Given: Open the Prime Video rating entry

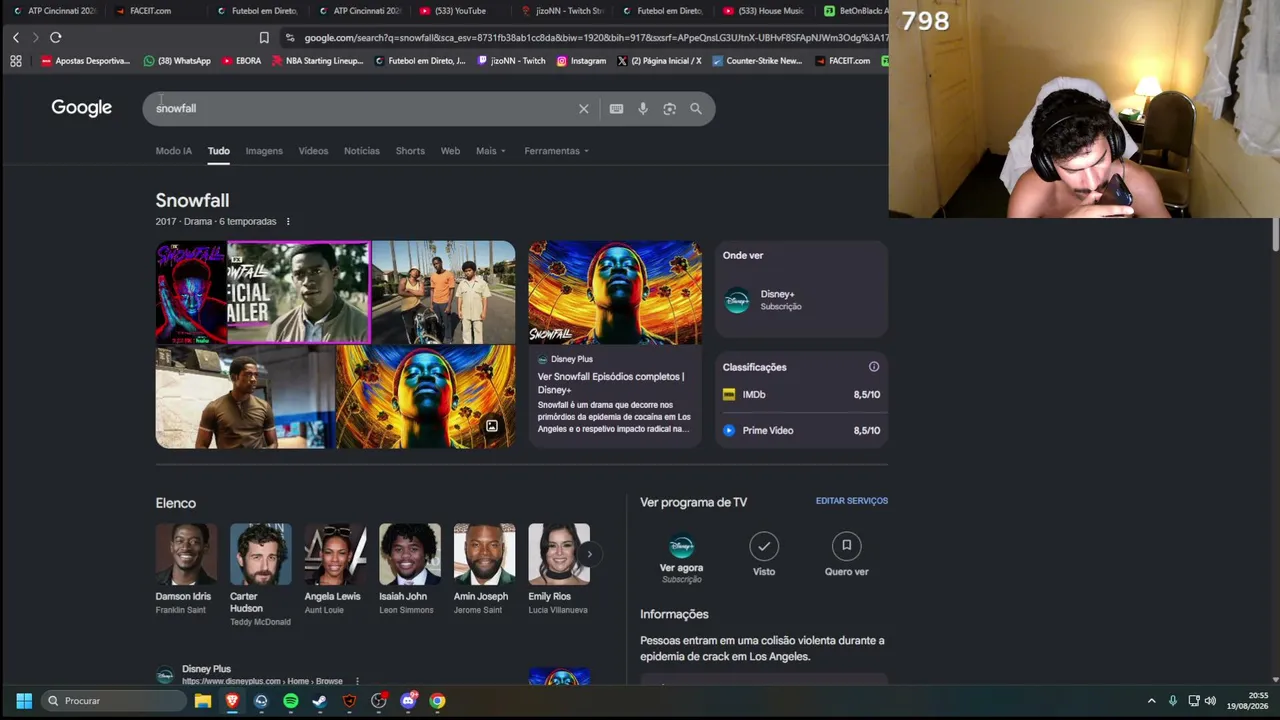Looking at the screenshot, I should 801,431.
